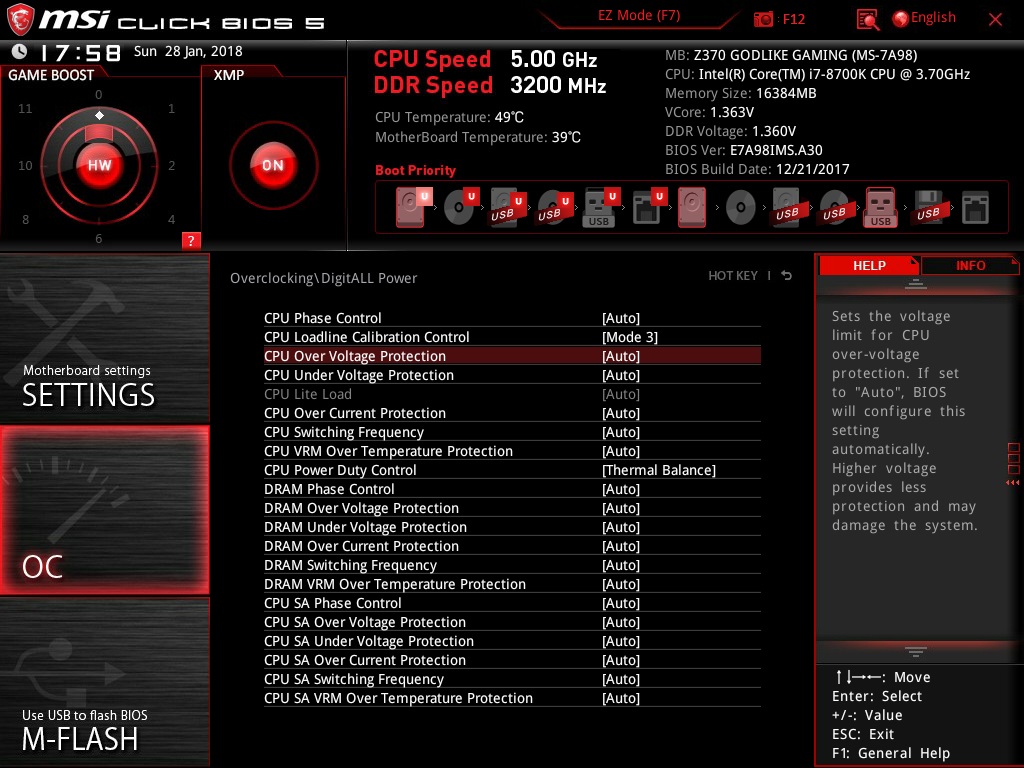1024x768 pixels.
Task: Switch to the INFO tab
Action: pos(970,265)
